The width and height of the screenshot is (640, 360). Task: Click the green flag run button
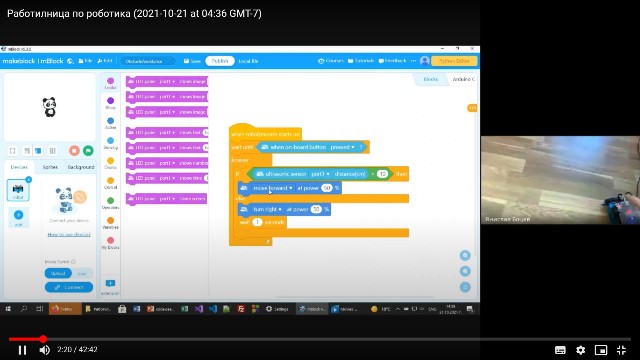[88, 151]
